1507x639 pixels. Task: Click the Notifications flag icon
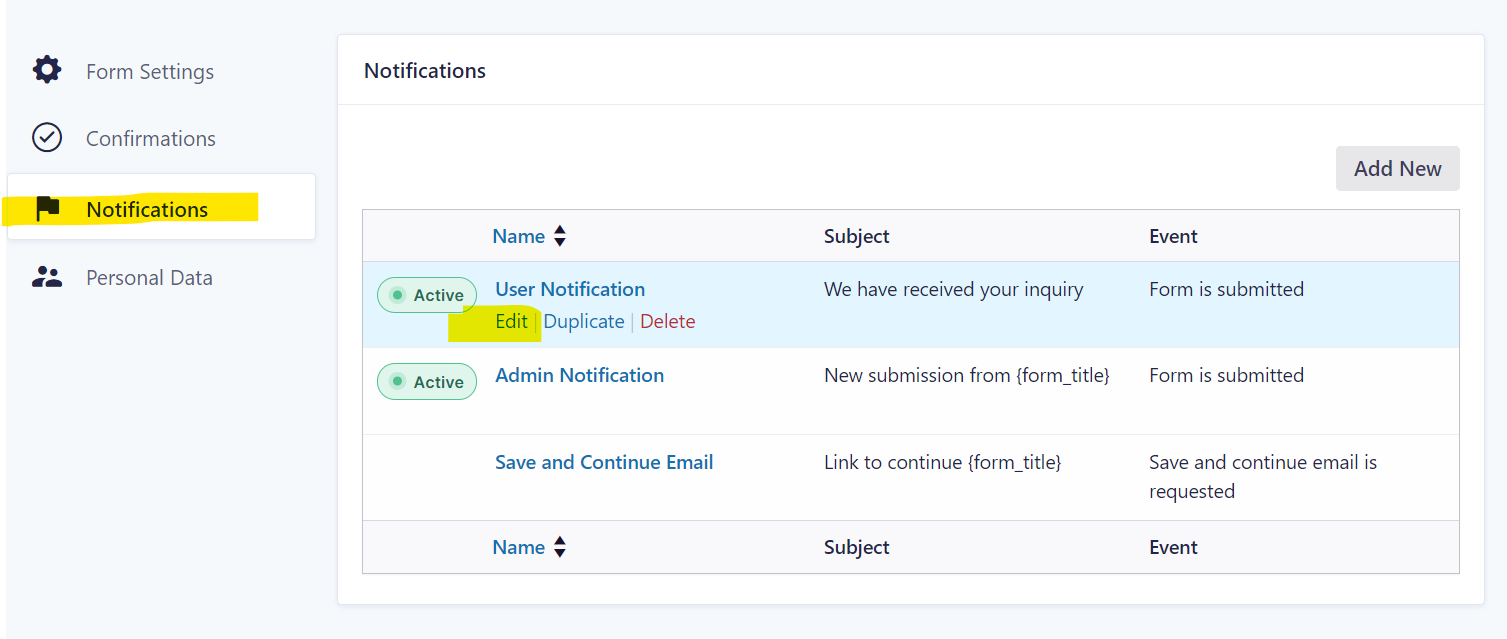47,208
